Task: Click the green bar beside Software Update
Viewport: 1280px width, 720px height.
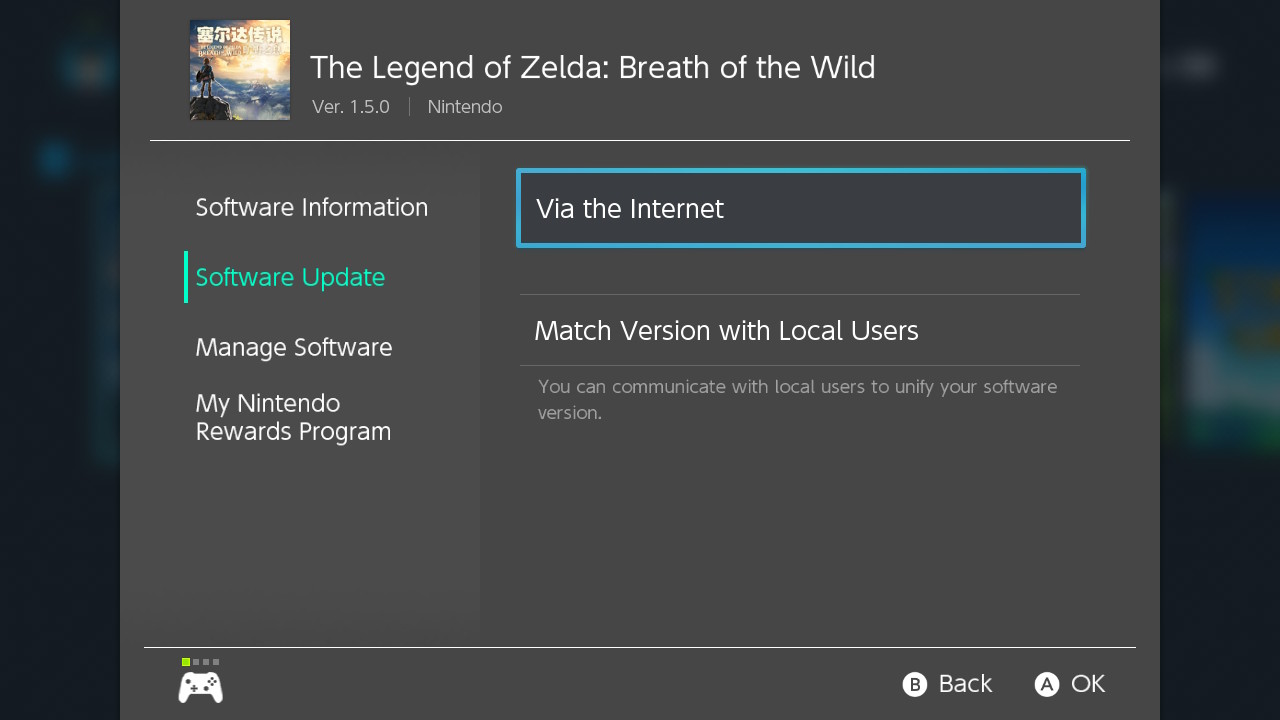Action: [x=186, y=277]
